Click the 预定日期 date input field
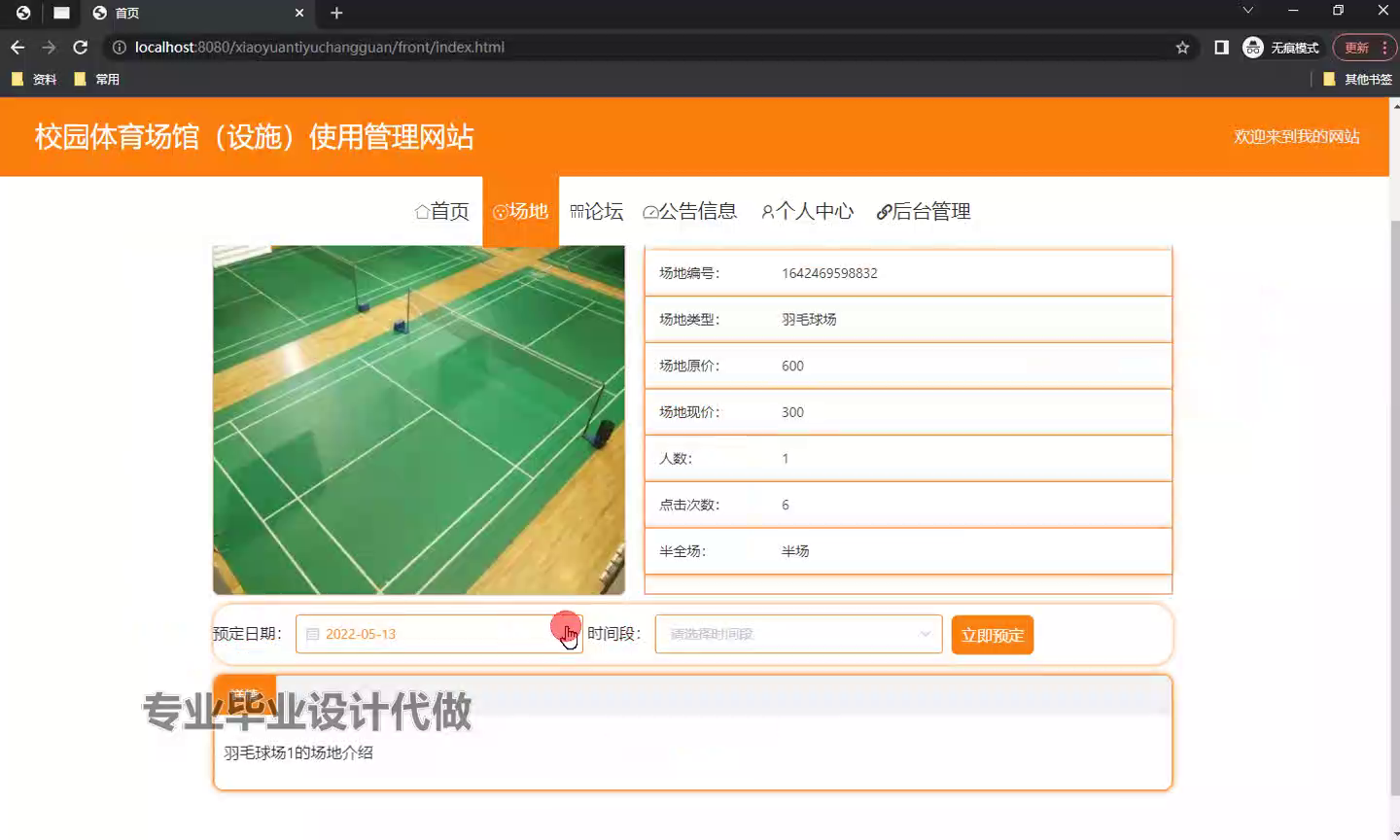This screenshot has width=1400, height=840. pos(438,634)
